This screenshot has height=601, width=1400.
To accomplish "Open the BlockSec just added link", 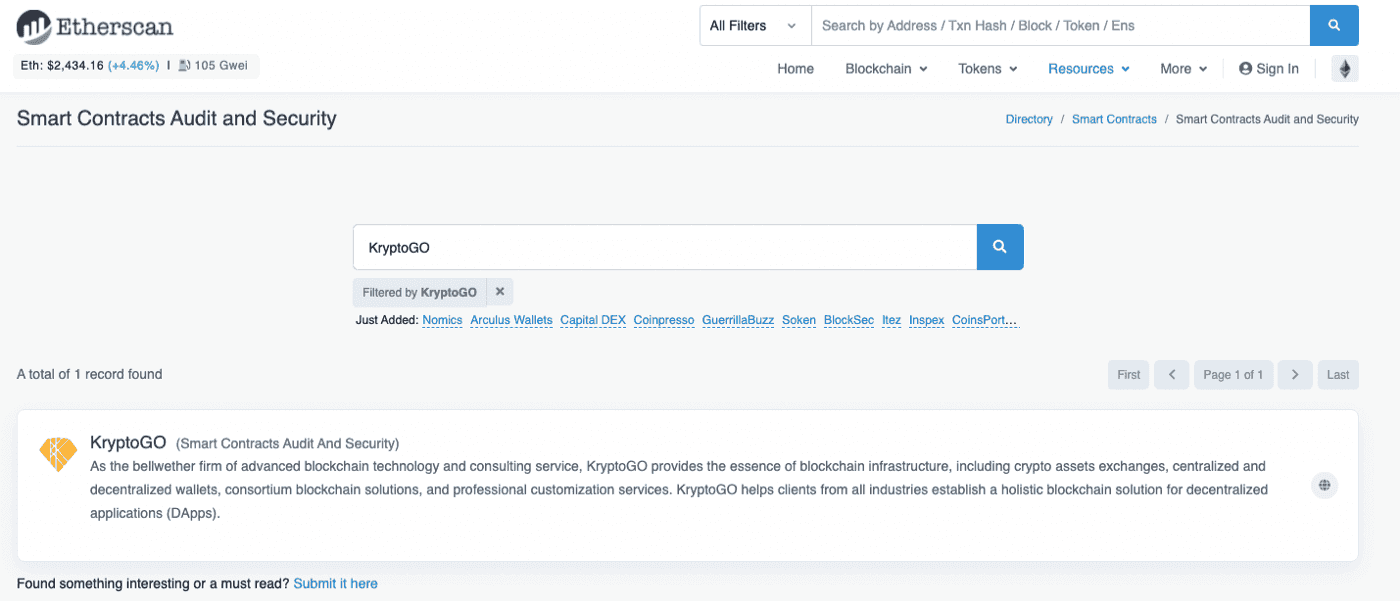I will [x=849, y=320].
